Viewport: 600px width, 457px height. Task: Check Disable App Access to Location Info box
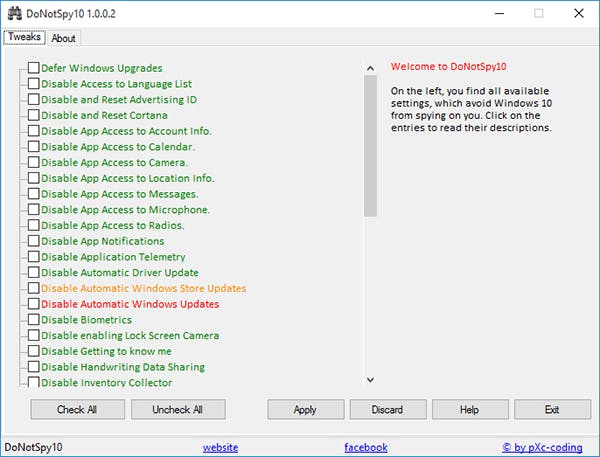click(34, 178)
